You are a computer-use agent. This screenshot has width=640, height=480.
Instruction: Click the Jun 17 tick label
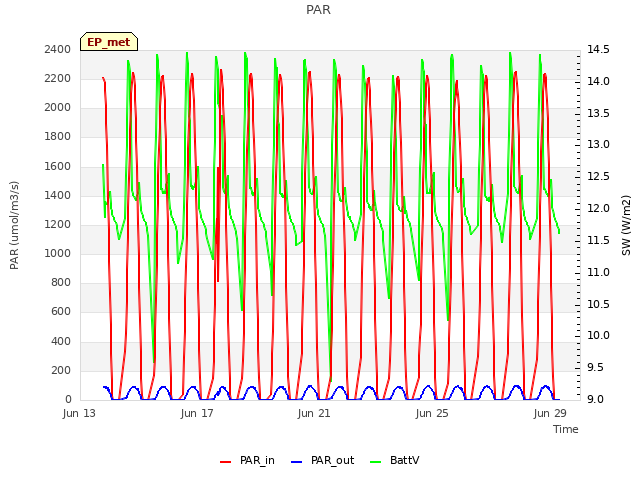point(197,413)
